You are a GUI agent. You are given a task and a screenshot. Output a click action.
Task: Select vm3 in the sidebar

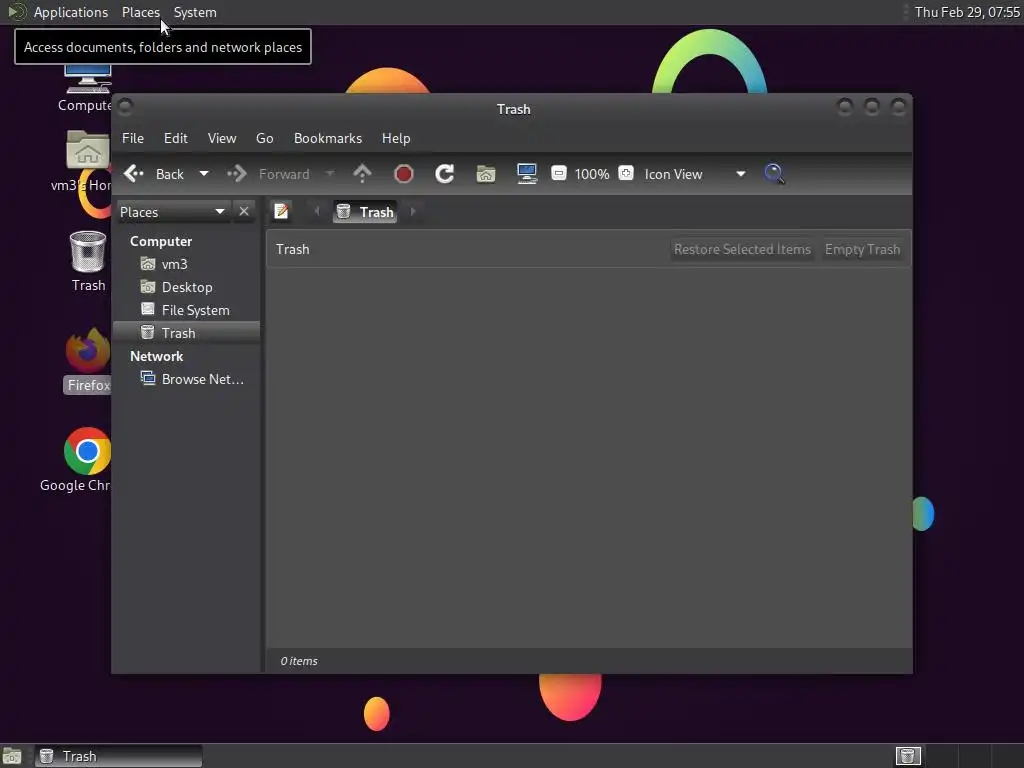(x=187, y=264)
